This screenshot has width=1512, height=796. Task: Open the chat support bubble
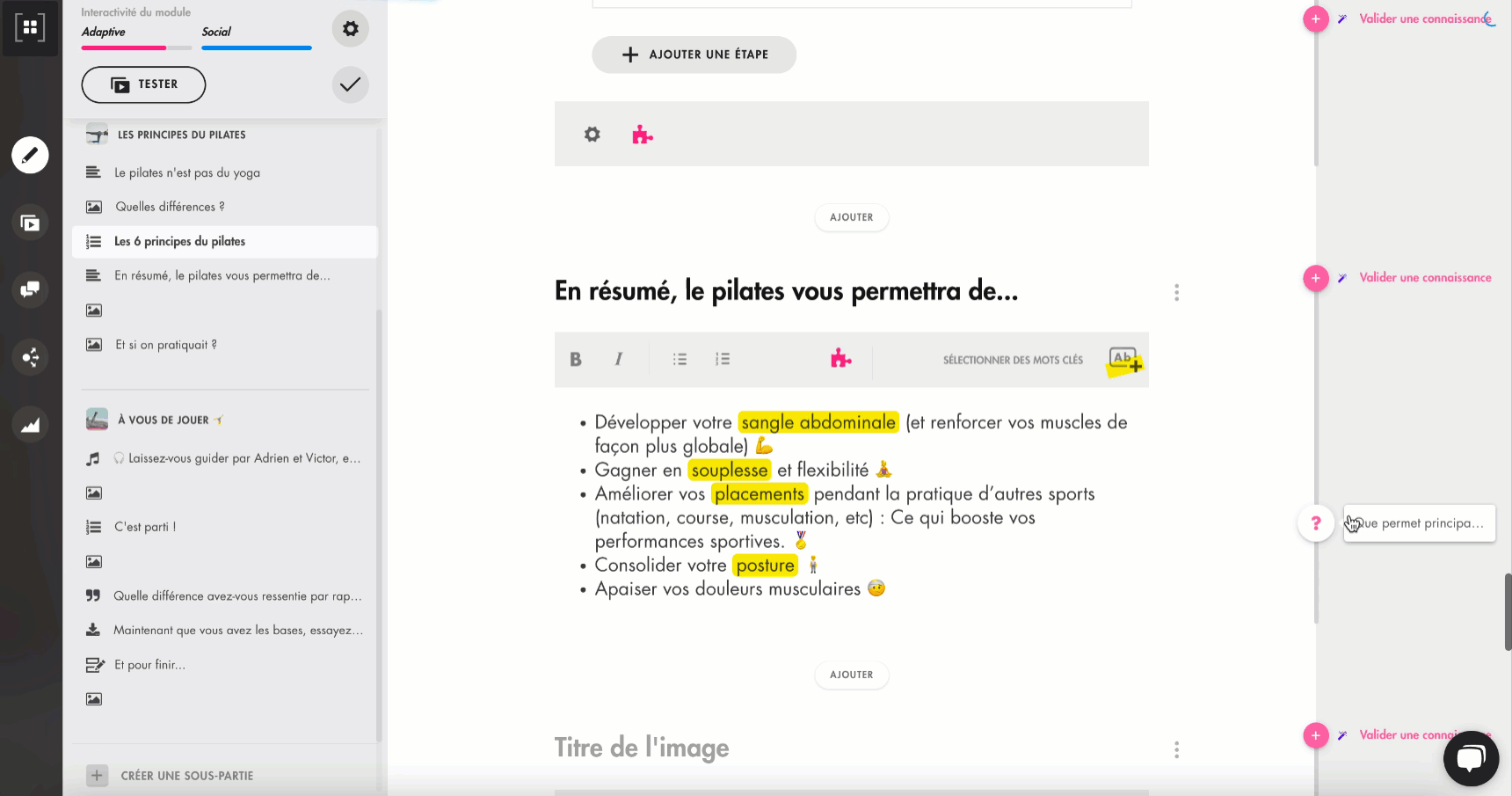click(x=1471, y=758)
